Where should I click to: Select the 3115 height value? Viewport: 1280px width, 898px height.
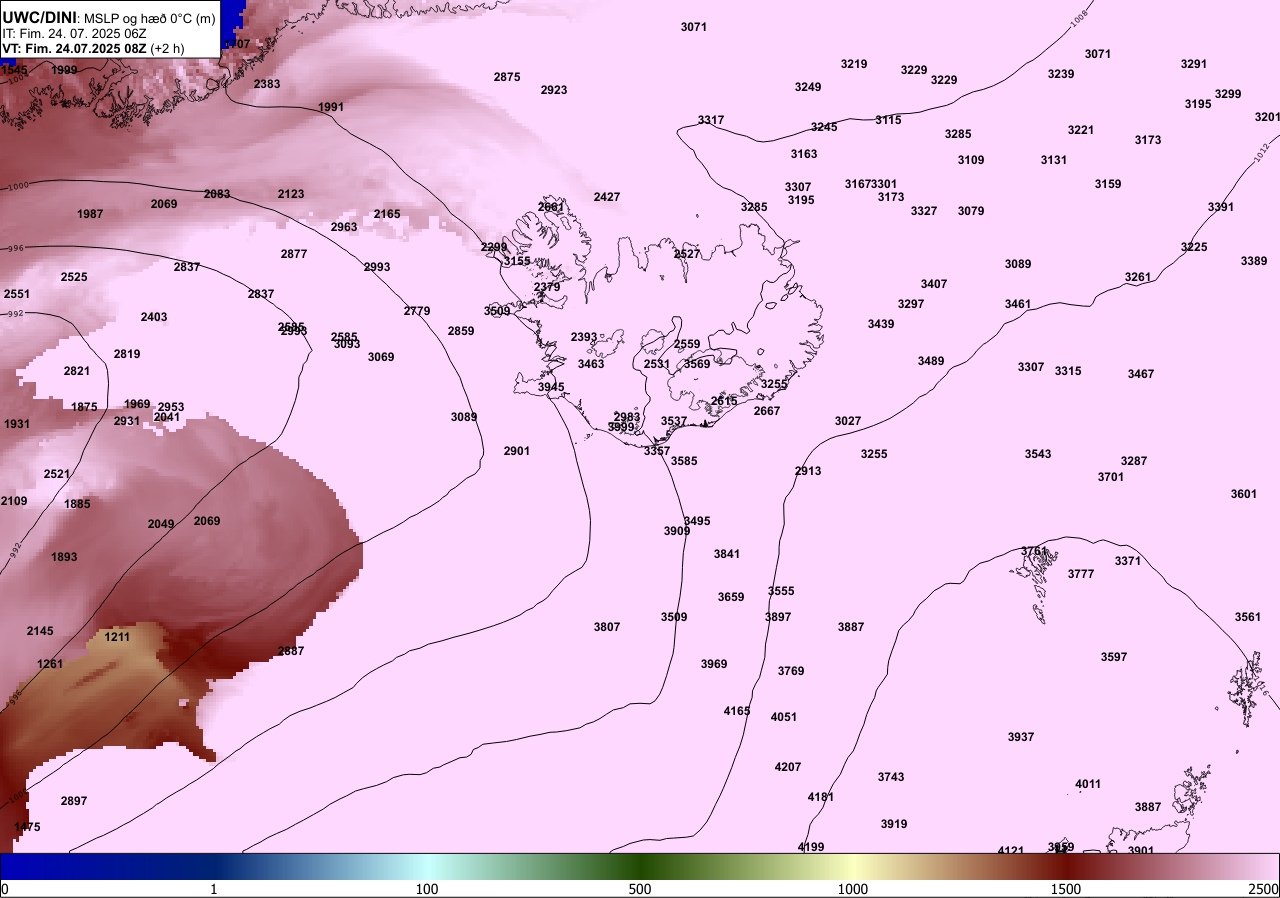(x=888, y=120)
